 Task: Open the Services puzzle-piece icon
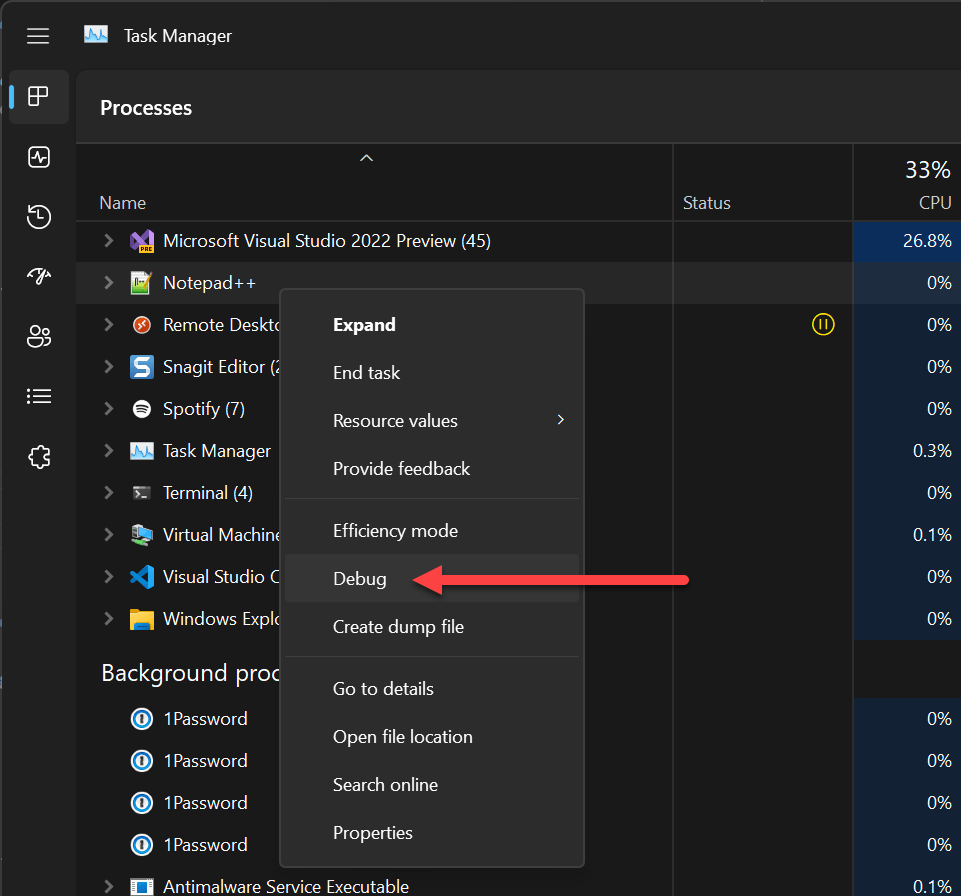pyautogui.click(x=39, y=457)
